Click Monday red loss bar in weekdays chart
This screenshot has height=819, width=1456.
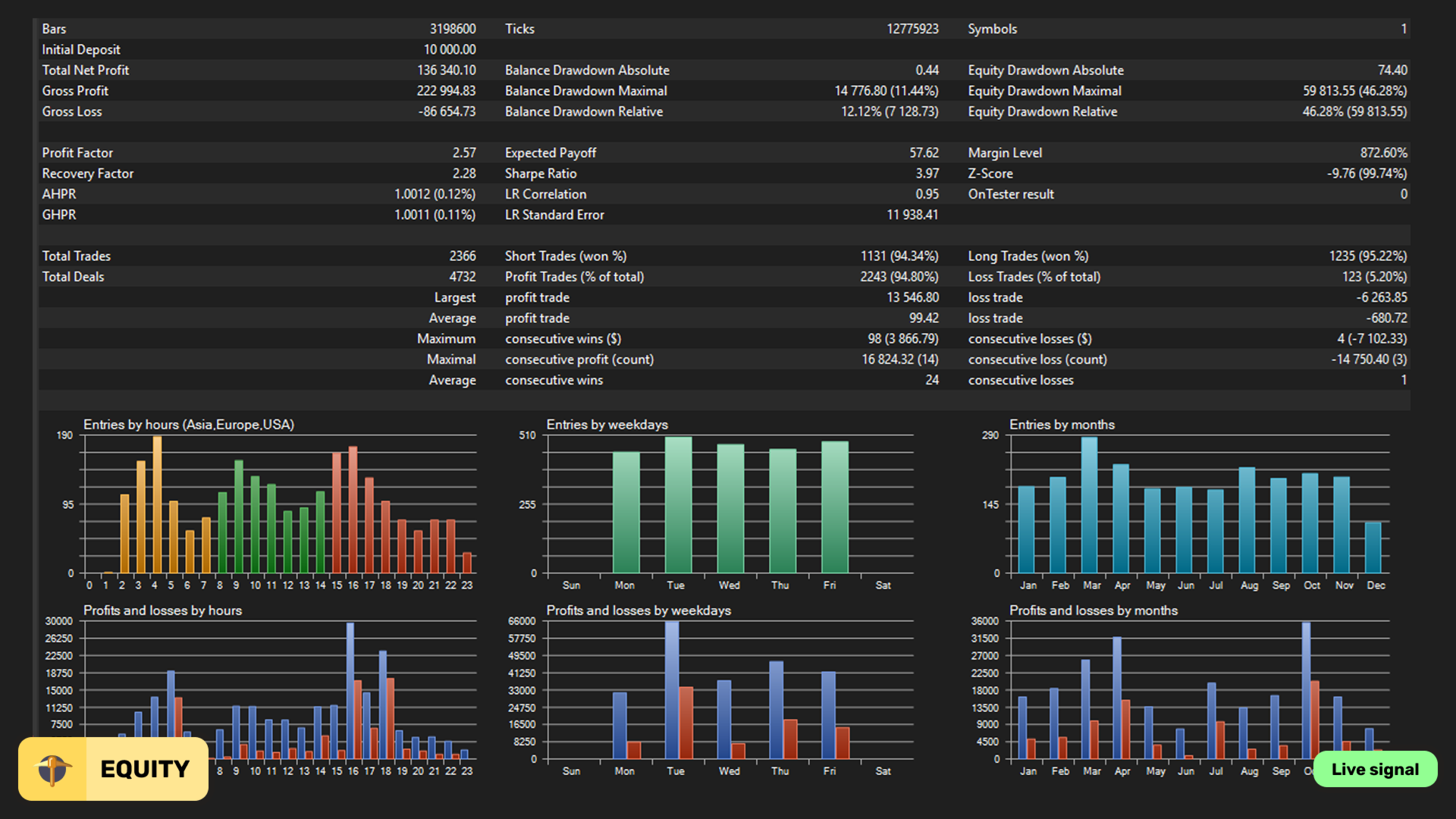coord(634,750)
